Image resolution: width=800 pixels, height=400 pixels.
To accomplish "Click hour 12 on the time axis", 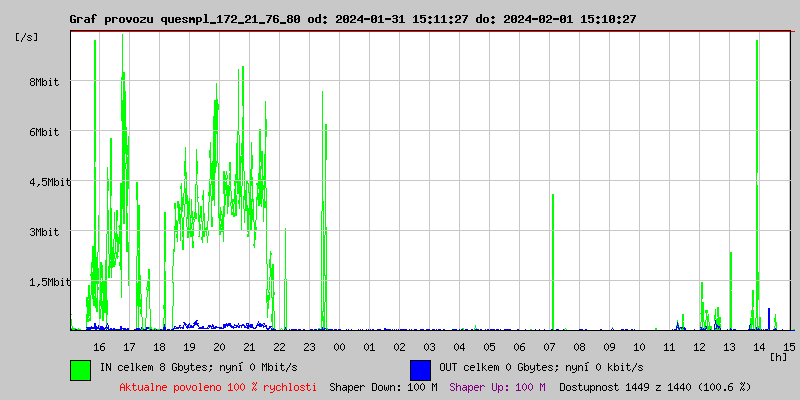I will point(699,346).
